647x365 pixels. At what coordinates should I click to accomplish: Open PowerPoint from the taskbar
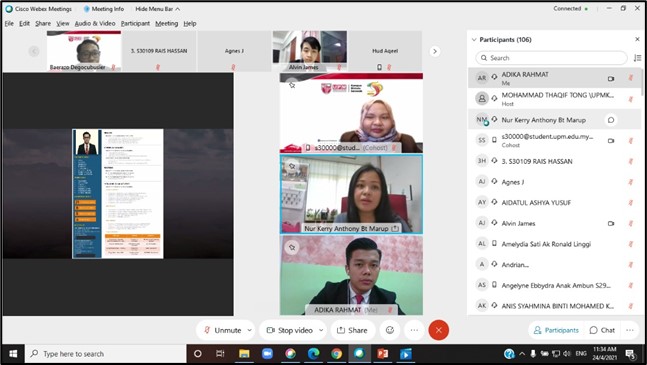click(383, 354)
